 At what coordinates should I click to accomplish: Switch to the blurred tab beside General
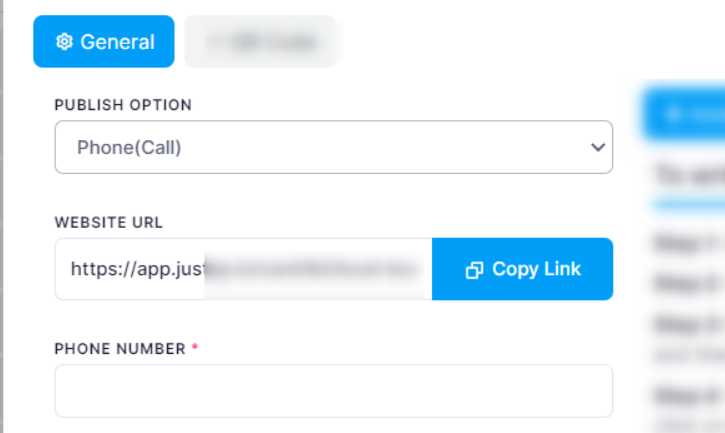point(262,42)
